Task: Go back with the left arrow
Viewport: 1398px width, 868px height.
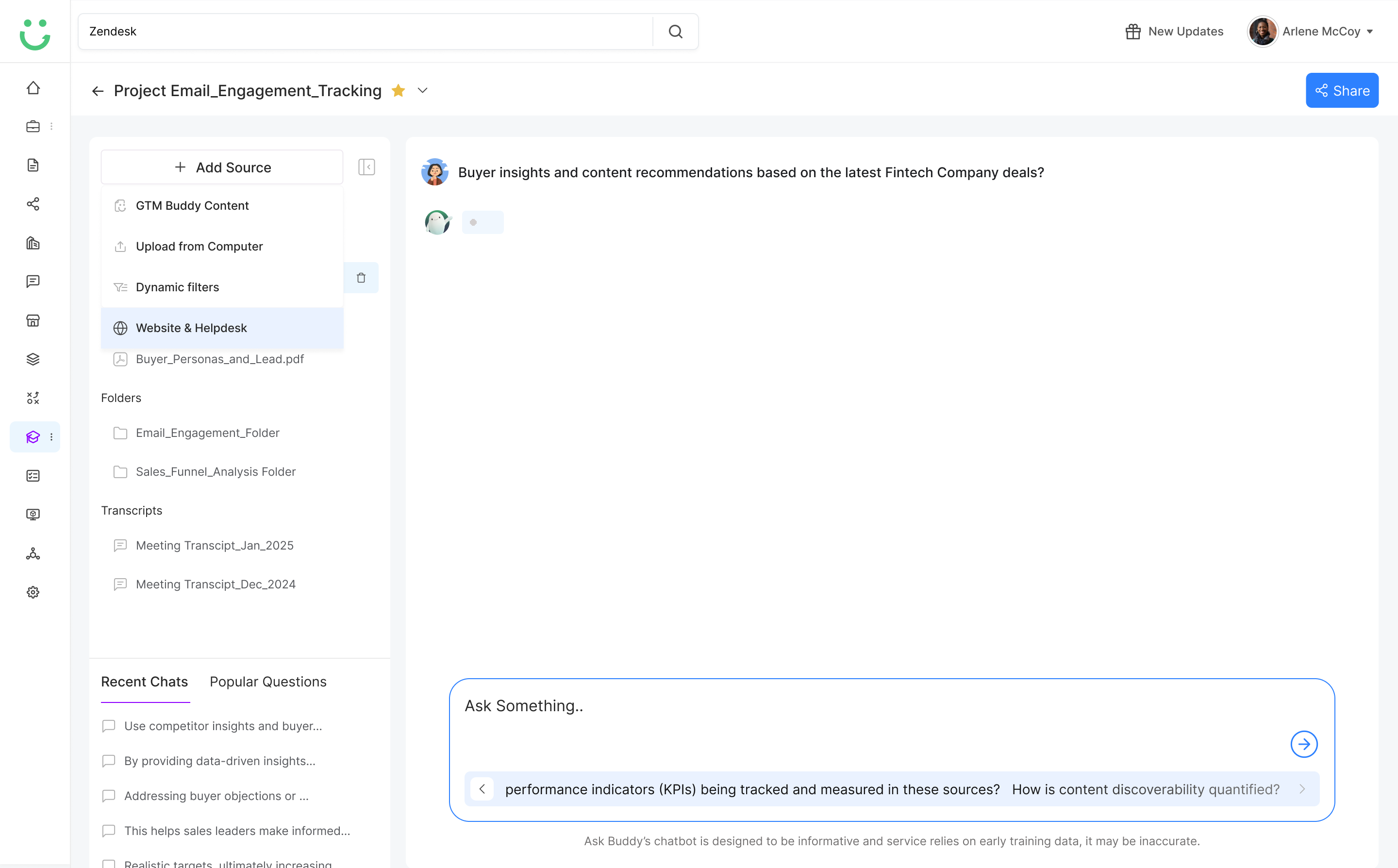Action: coord(98,91)
